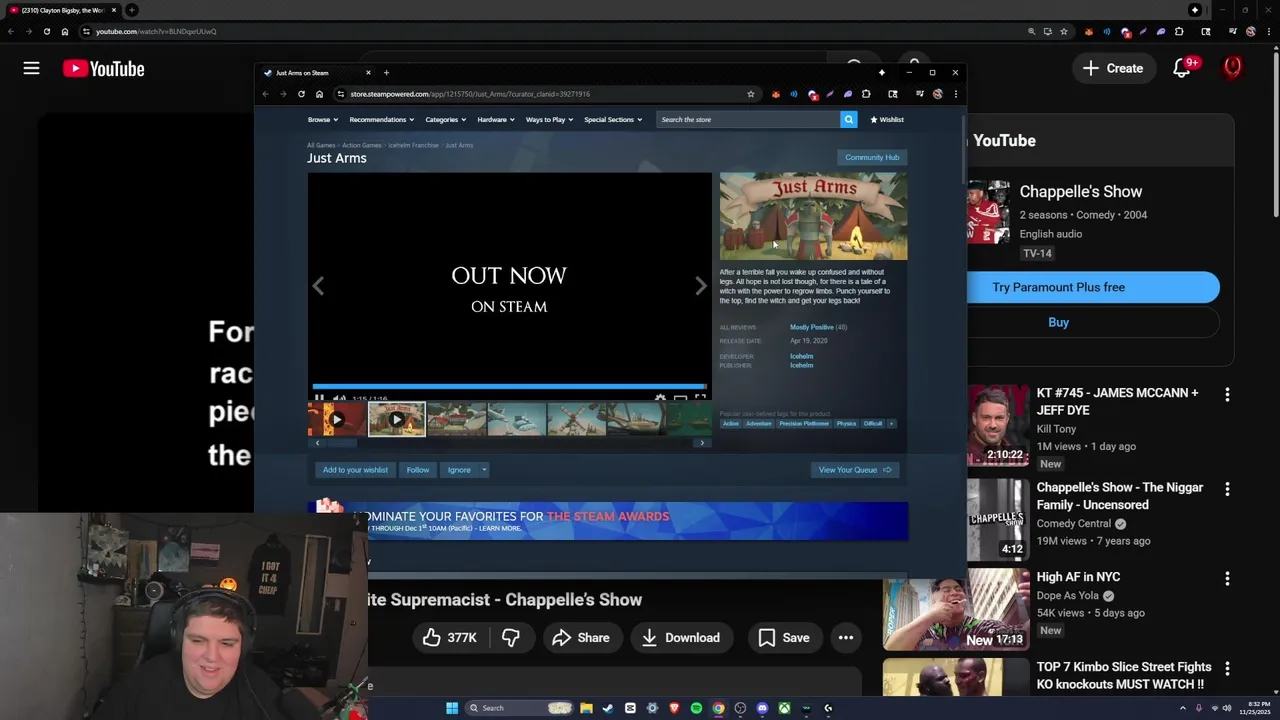1280x720 pixels.
Task: Go to the previous media in trailer player
Action: (x=318, y=286)
